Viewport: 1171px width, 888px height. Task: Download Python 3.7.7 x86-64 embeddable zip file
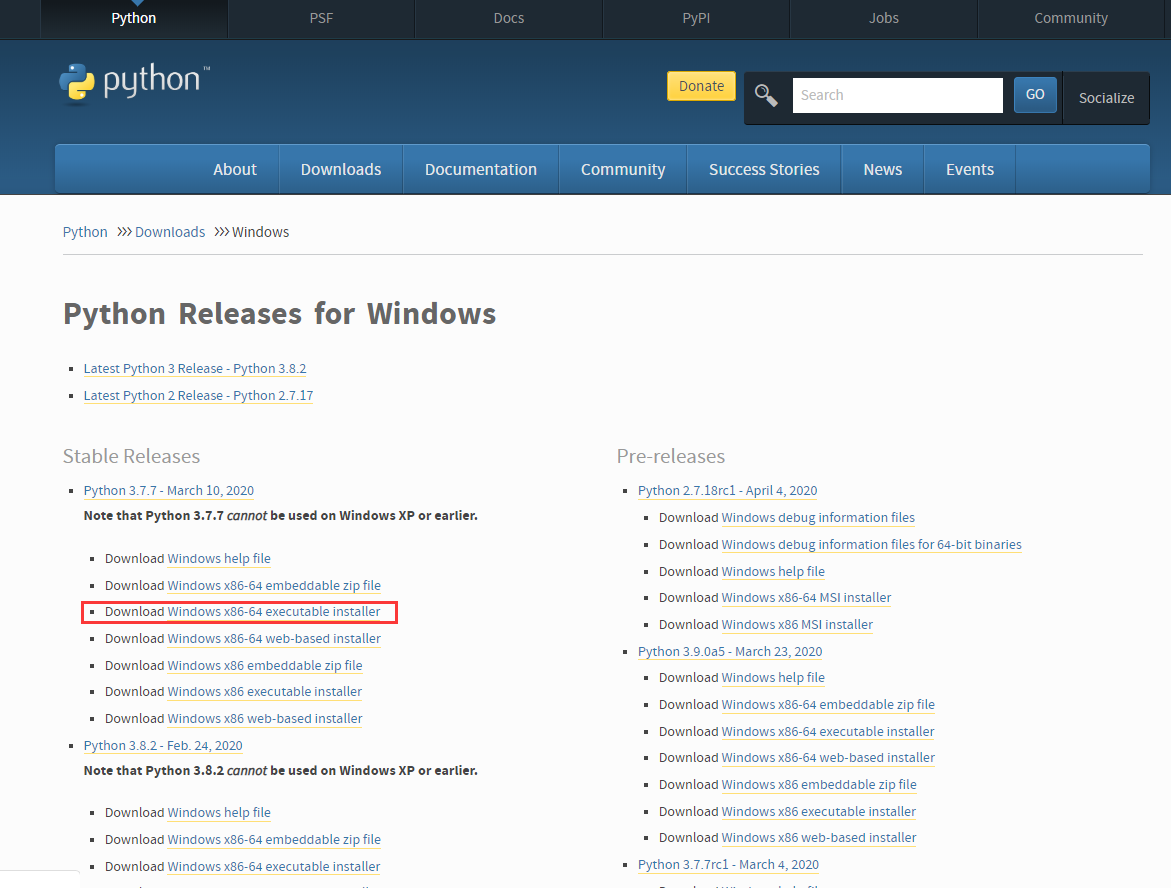tap(274, 586)
